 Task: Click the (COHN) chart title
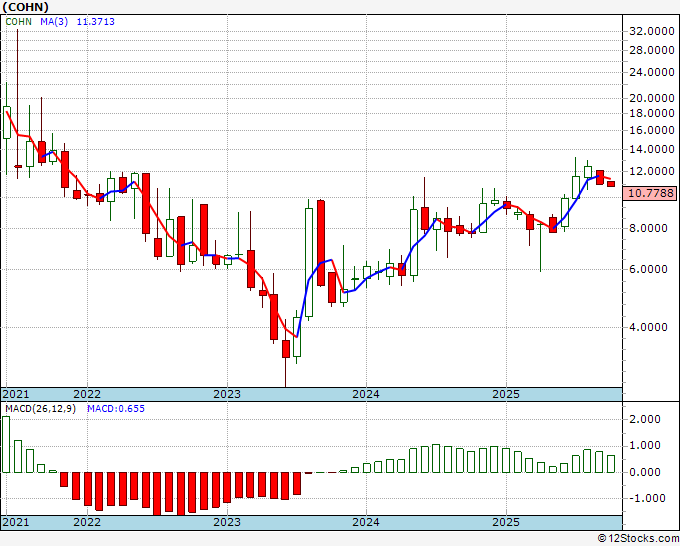click(25, 7)
